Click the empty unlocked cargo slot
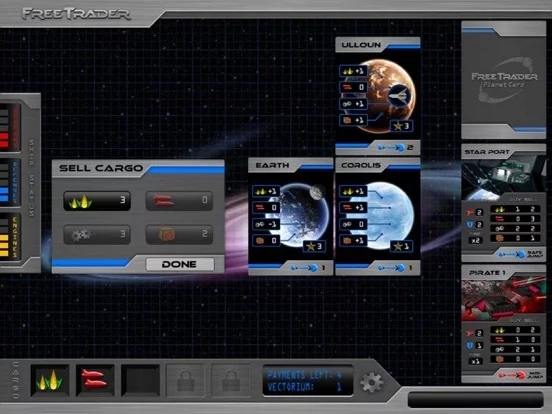552x414 pixels. coord(140,381)
